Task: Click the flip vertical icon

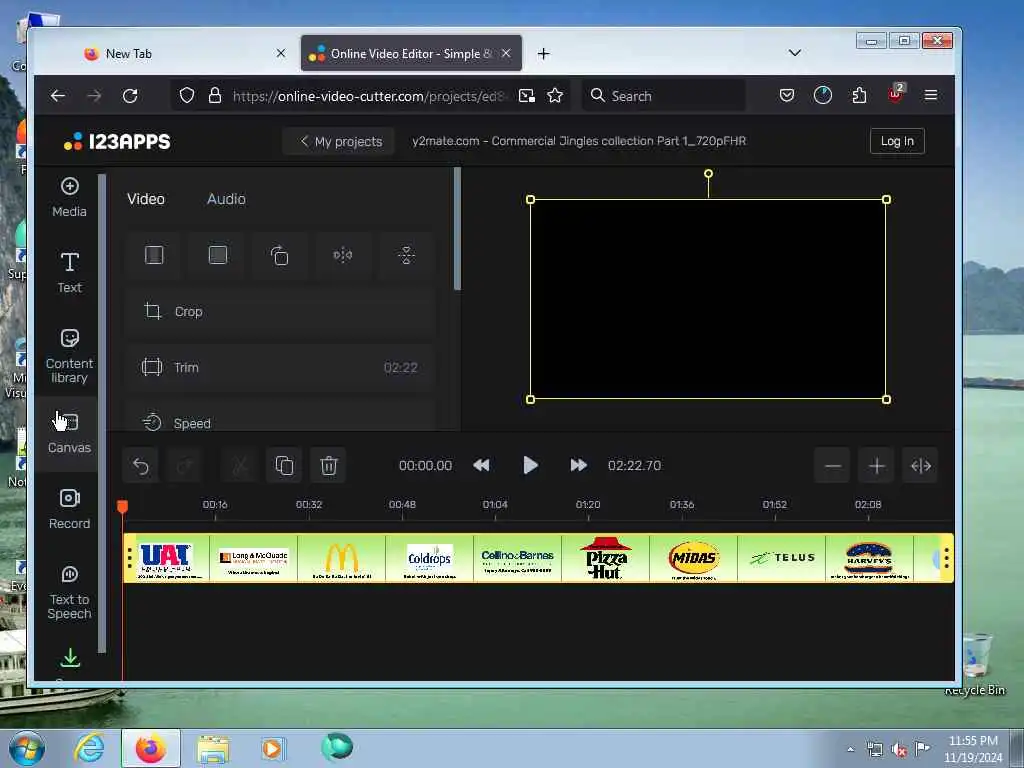Action: click(x=406, y=255)
